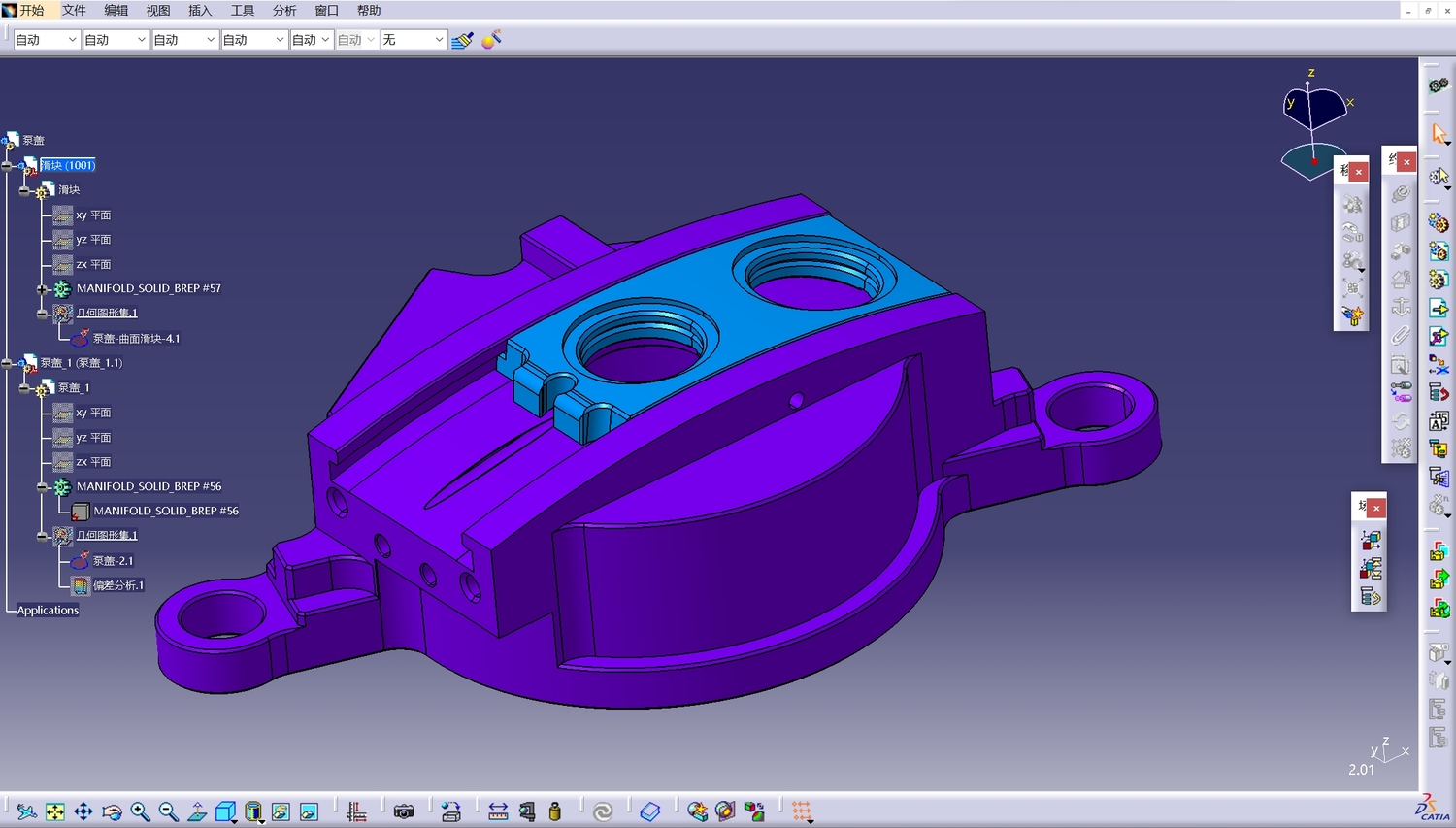Select the Applications tree entry
Viewport: 1456px width, 828px height.
pyautogui.click(x=48, y=611)
